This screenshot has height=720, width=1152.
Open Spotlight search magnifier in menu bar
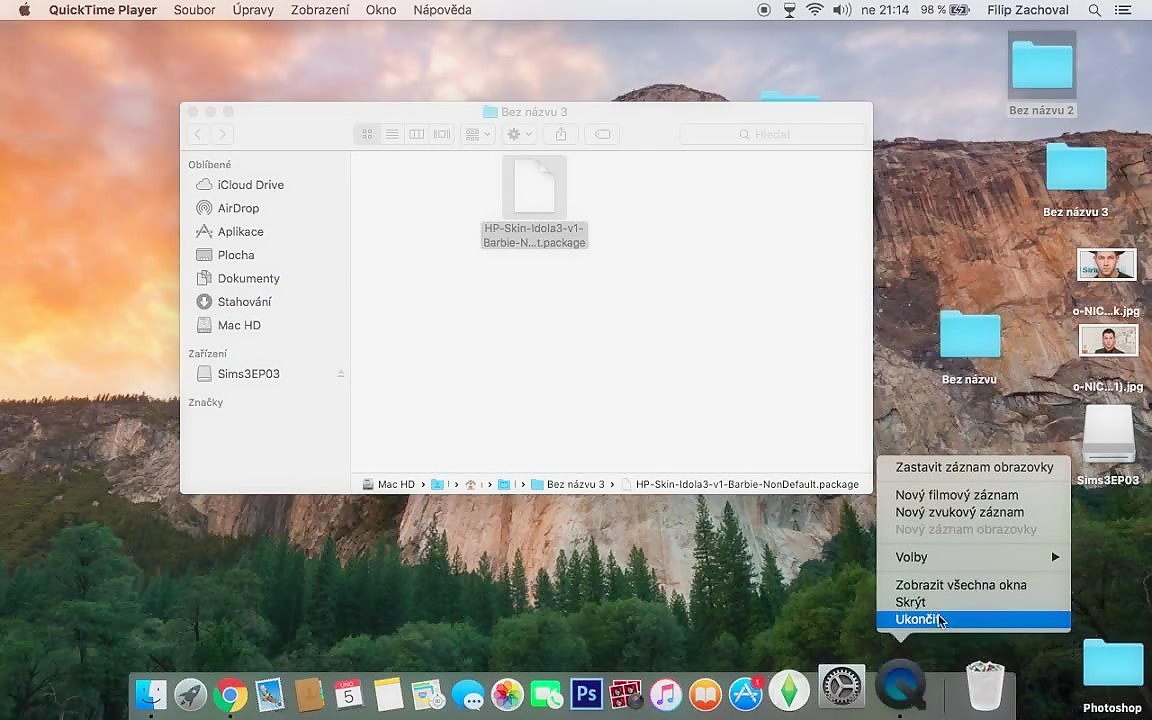tap(1095, 10)
